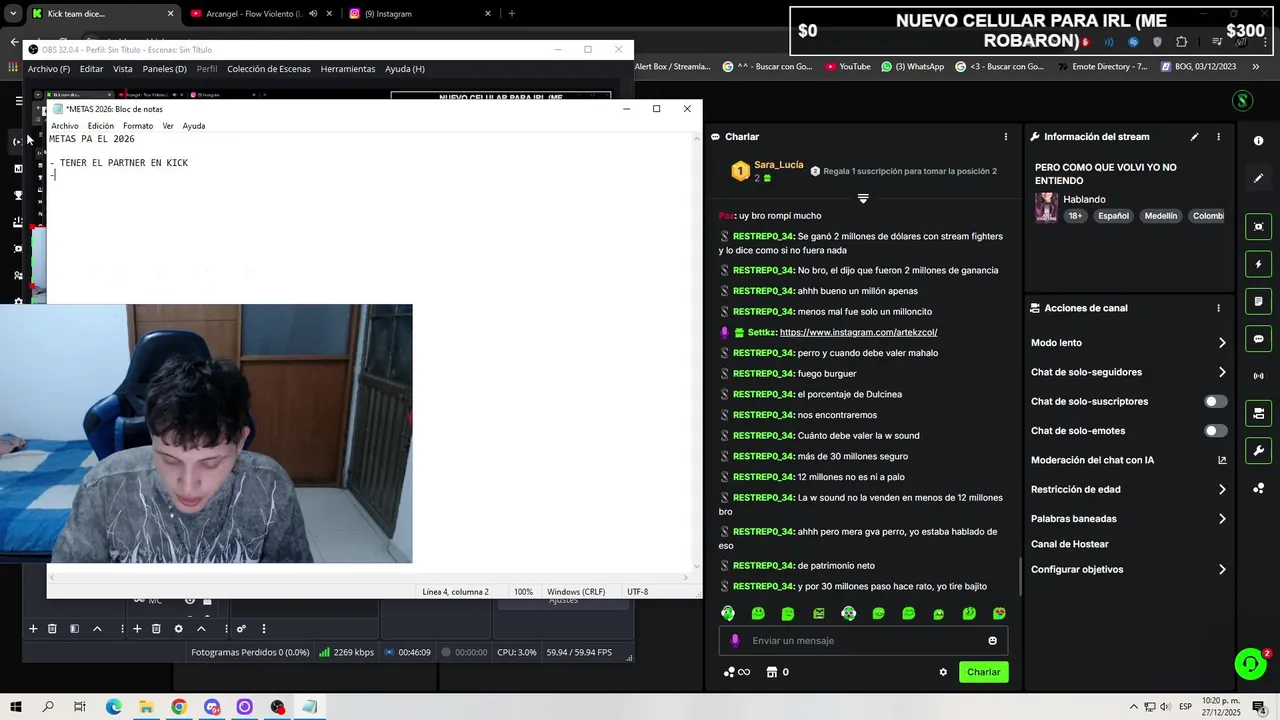Expand Chat de solo-seguidores options
Viewport: 1280px width, 720px height.
coord(1222,372)
